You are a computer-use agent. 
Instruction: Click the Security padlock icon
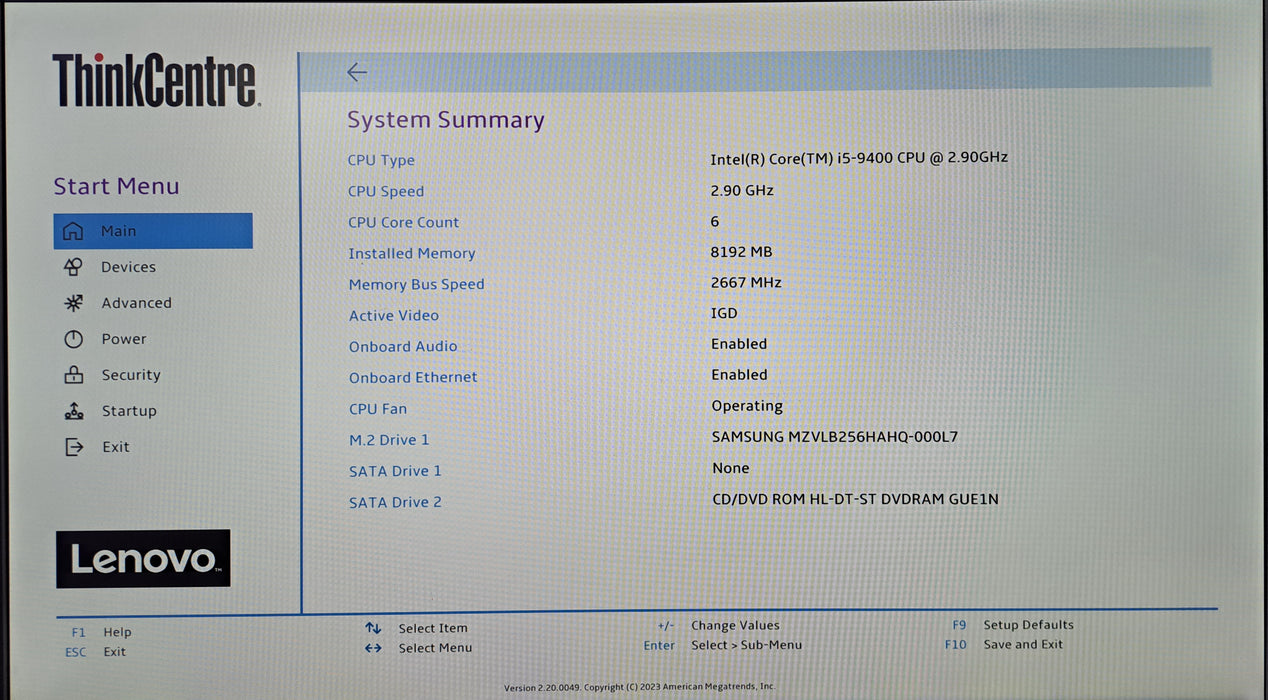coord(73,375)
